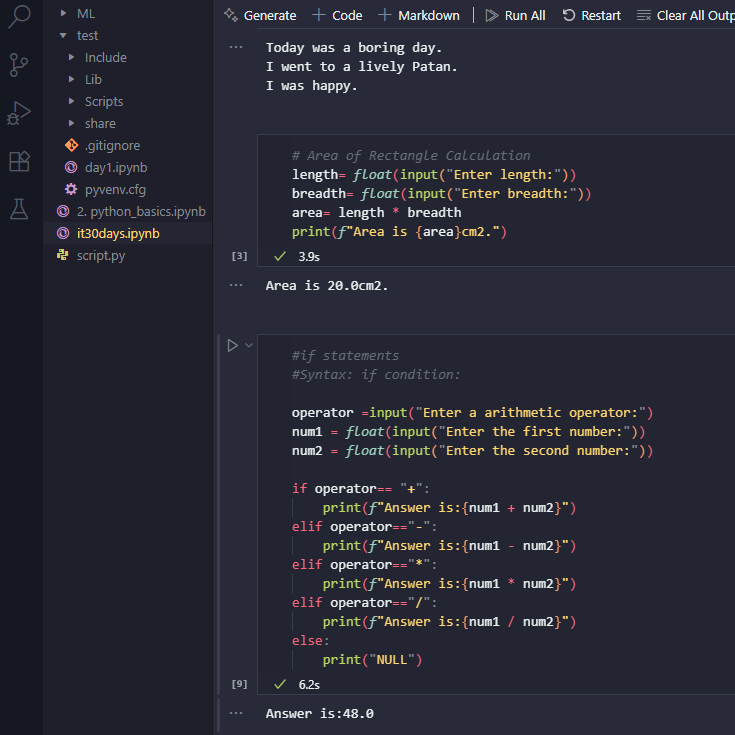Restart the notebook kernel
Screen dimensions: 735x735
pos(592,15)
